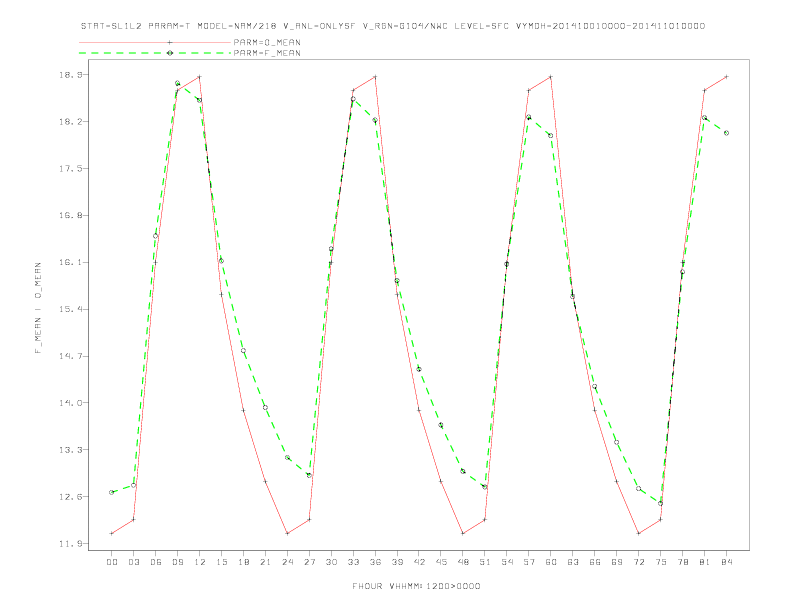Click x-axis forecast hour label 51
The height and width of the screenshot is (612, 792).
[485, 562]
